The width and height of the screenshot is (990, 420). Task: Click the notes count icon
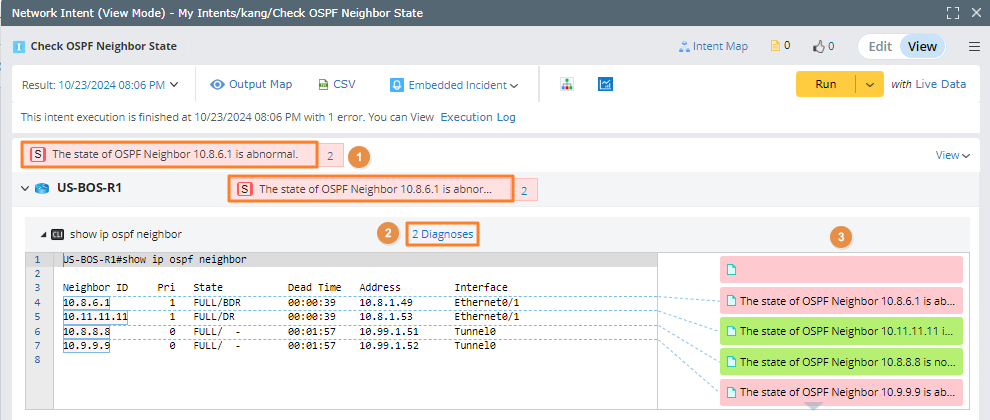(x=774, y=46)
